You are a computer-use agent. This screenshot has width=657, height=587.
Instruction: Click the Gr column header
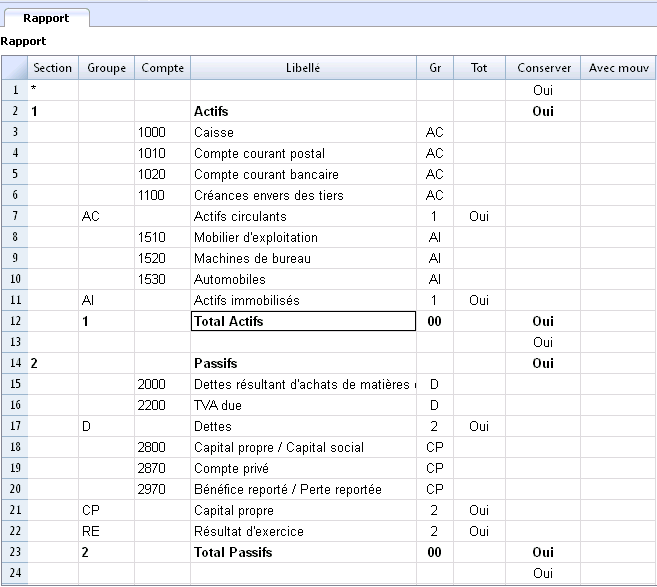click(435, 68)
